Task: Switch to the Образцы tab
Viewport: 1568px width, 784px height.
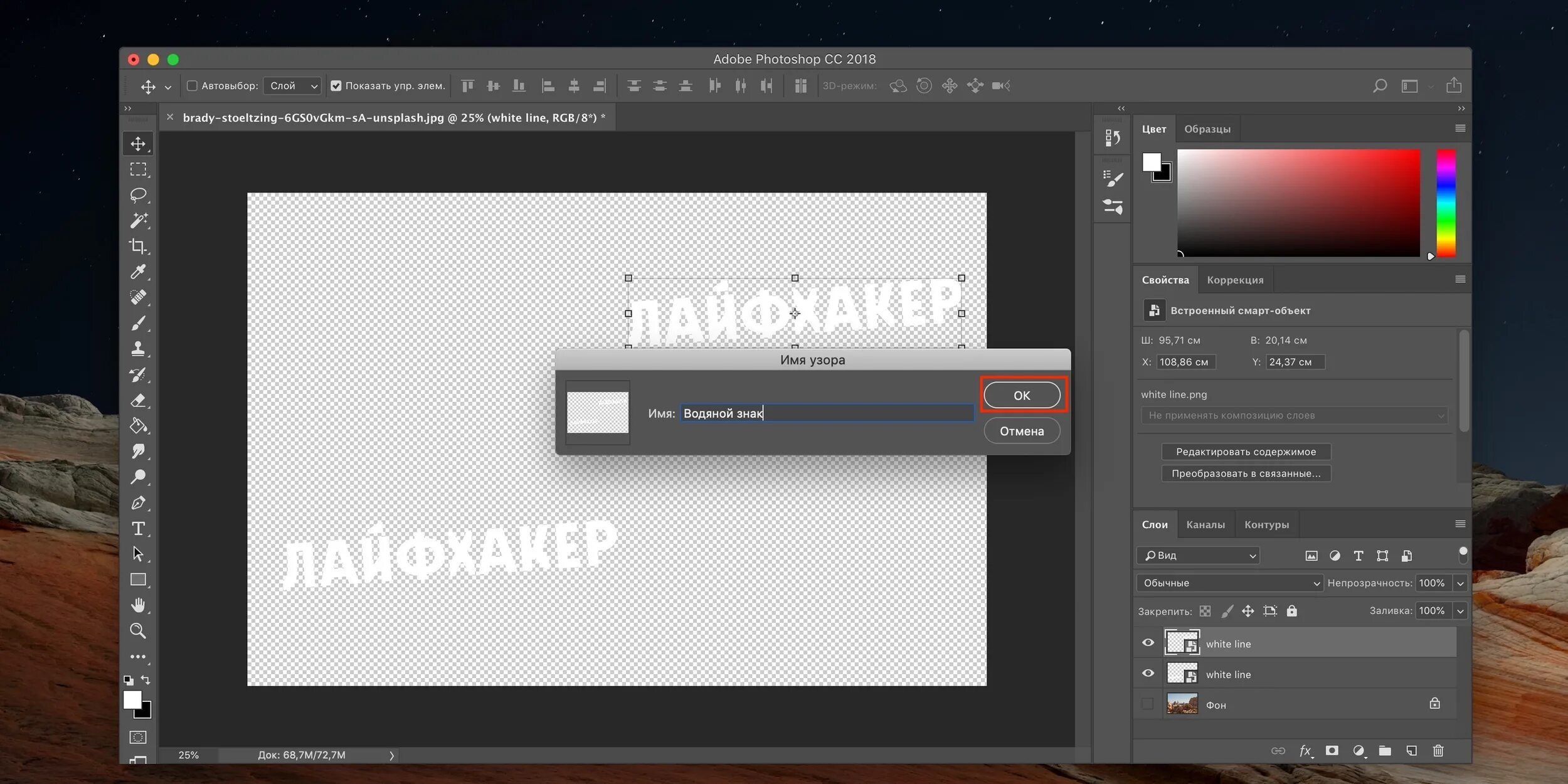Action: click(x=1207, y=129)
